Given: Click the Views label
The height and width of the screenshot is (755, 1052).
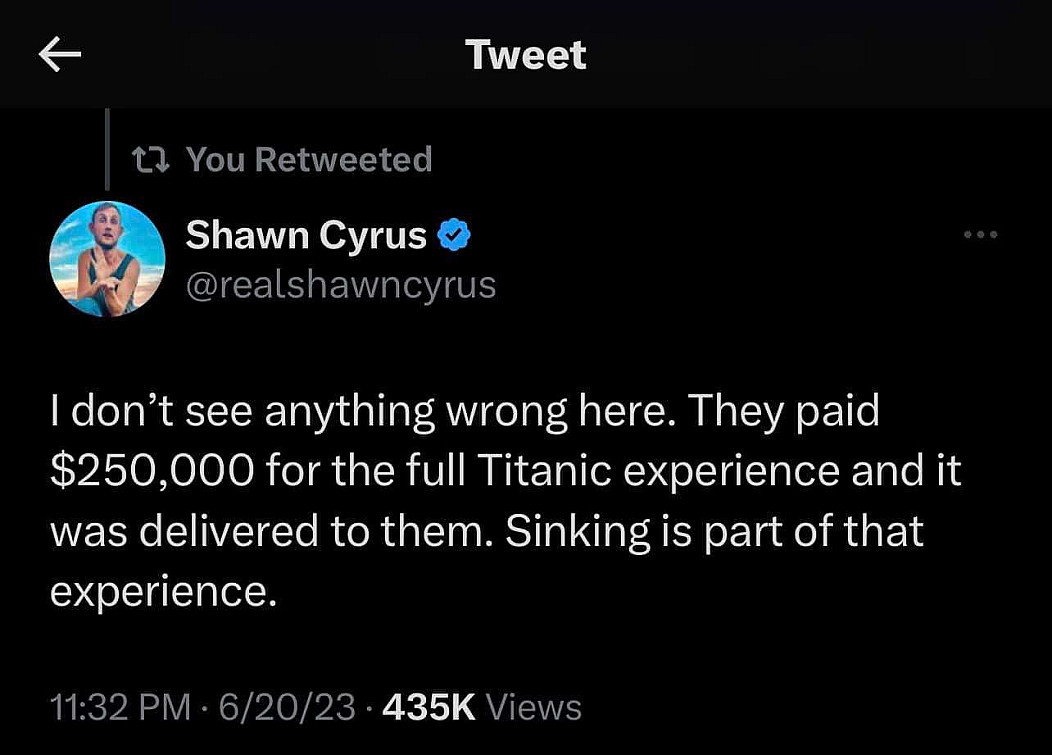Looking at the screenshot, I should coord(533,707).
